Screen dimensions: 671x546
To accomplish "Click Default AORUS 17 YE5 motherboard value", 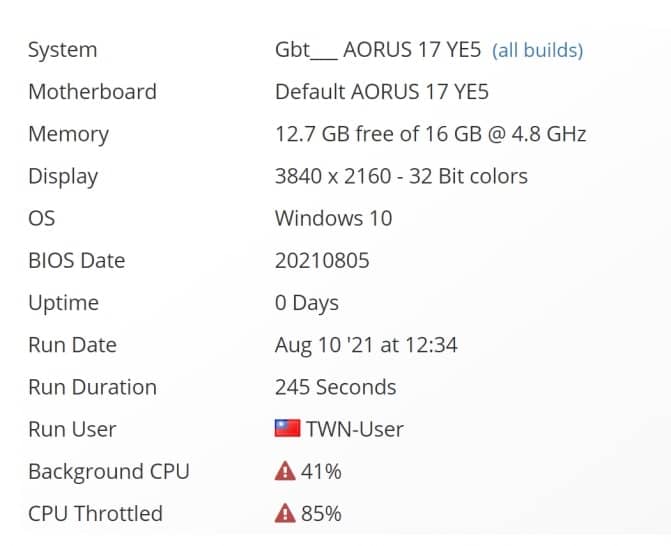I will (382, 92).
